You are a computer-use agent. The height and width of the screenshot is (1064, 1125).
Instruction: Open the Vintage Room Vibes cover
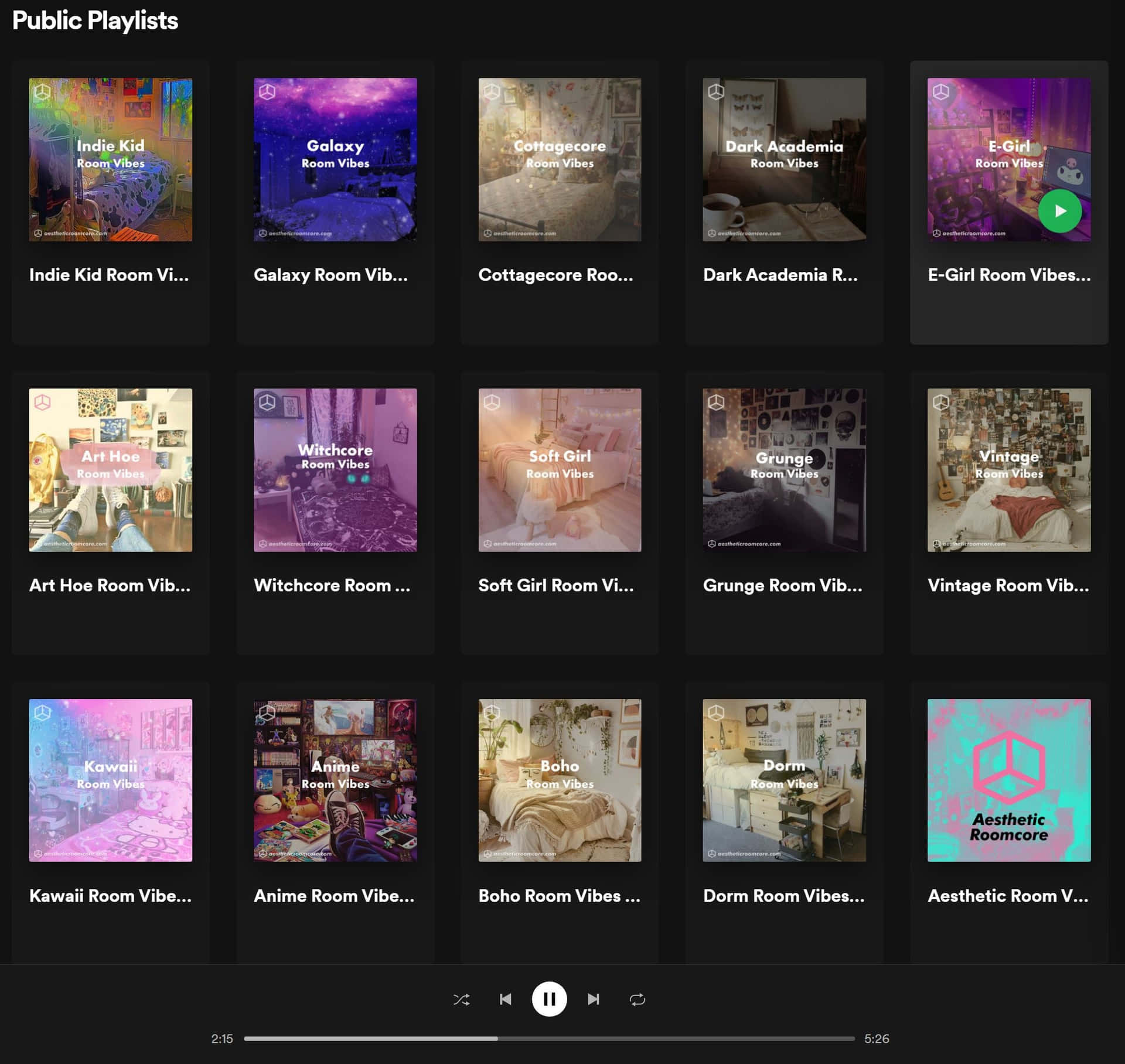[1009, 470]
